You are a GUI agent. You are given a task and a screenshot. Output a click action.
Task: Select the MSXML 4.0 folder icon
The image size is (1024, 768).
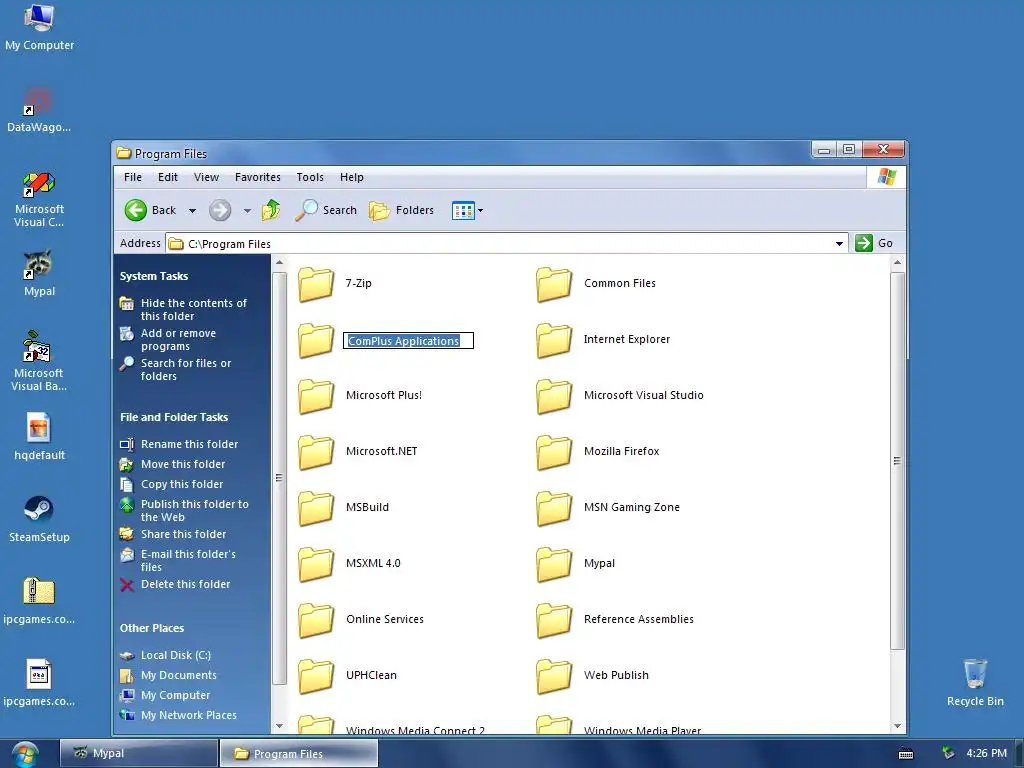click(316, 566)
